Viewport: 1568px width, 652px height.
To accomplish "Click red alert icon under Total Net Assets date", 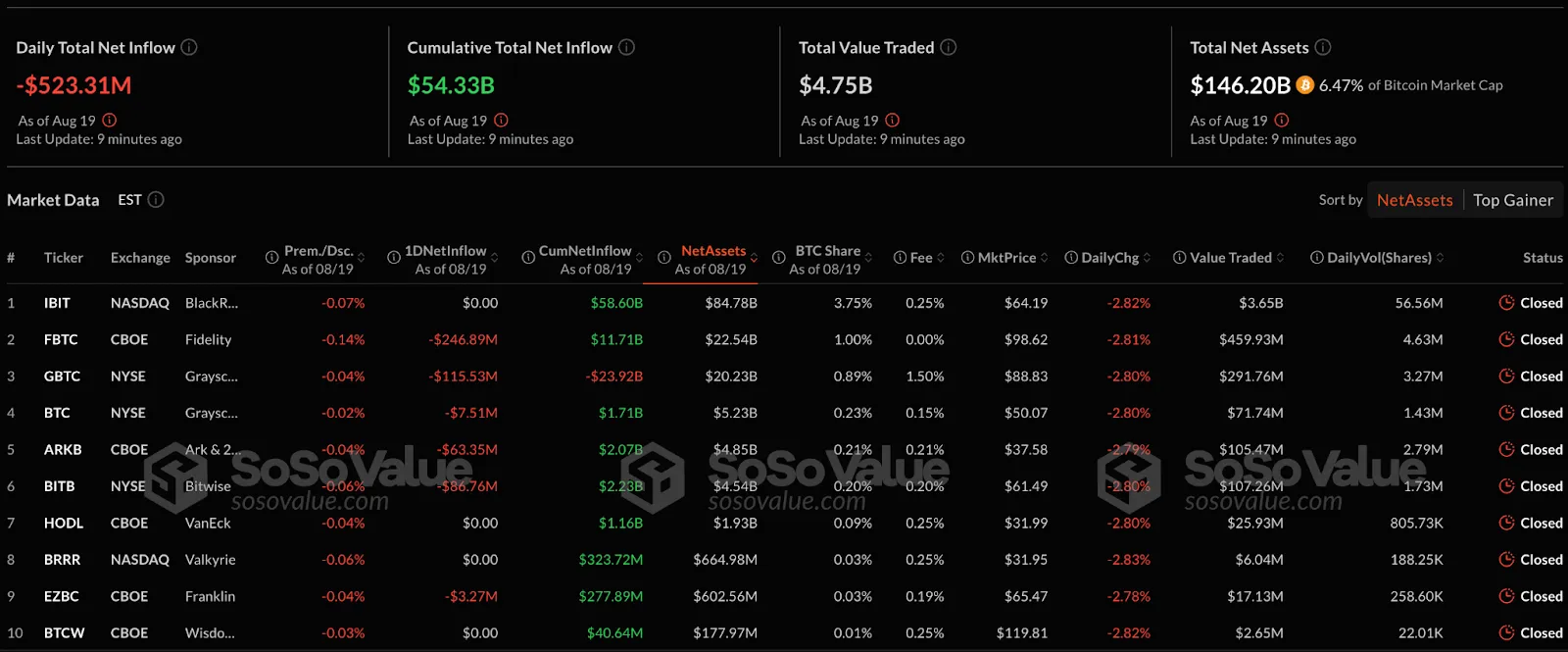I will pyautogui.click(x=1281, y=121).
